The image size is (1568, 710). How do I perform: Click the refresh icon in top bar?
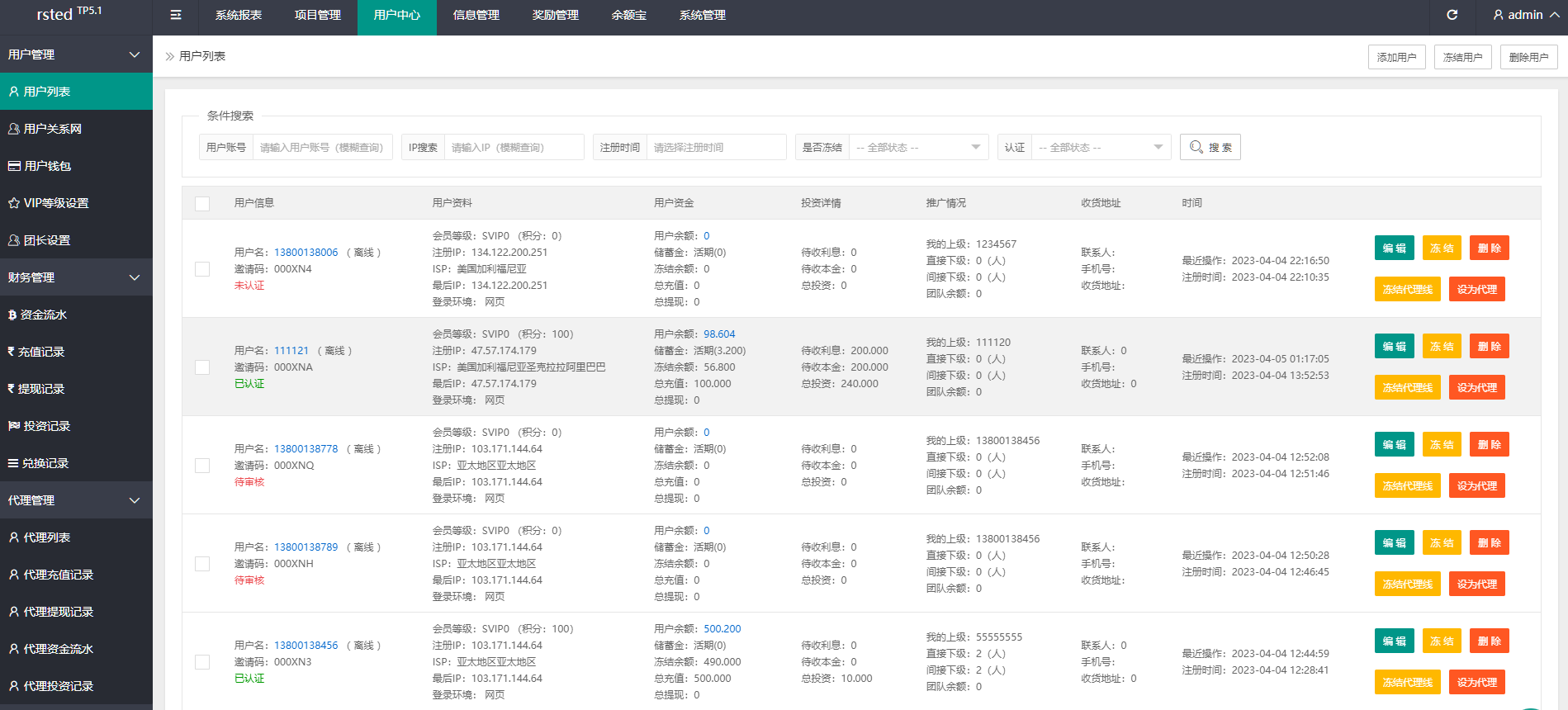click(1452, 15)
